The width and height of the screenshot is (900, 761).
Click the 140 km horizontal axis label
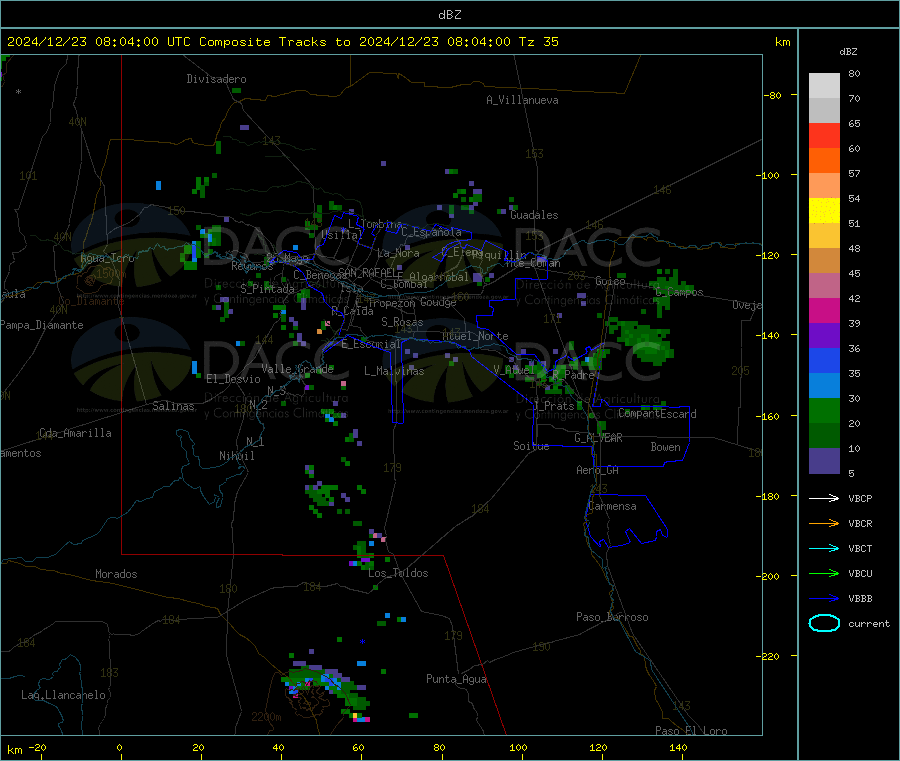pos(678,747)
